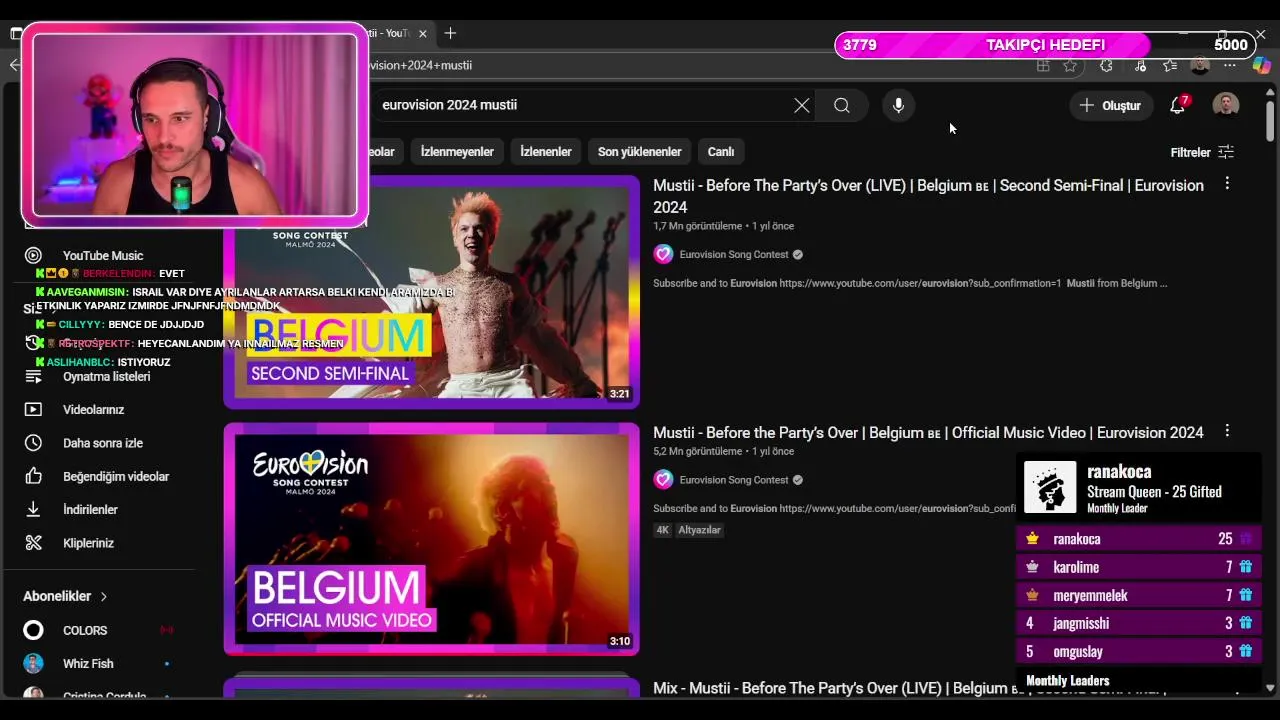Open Eurovision Song Contest channel under LIVE video
This screenshot has width=1280, height=720.
[x=734, y=254]
